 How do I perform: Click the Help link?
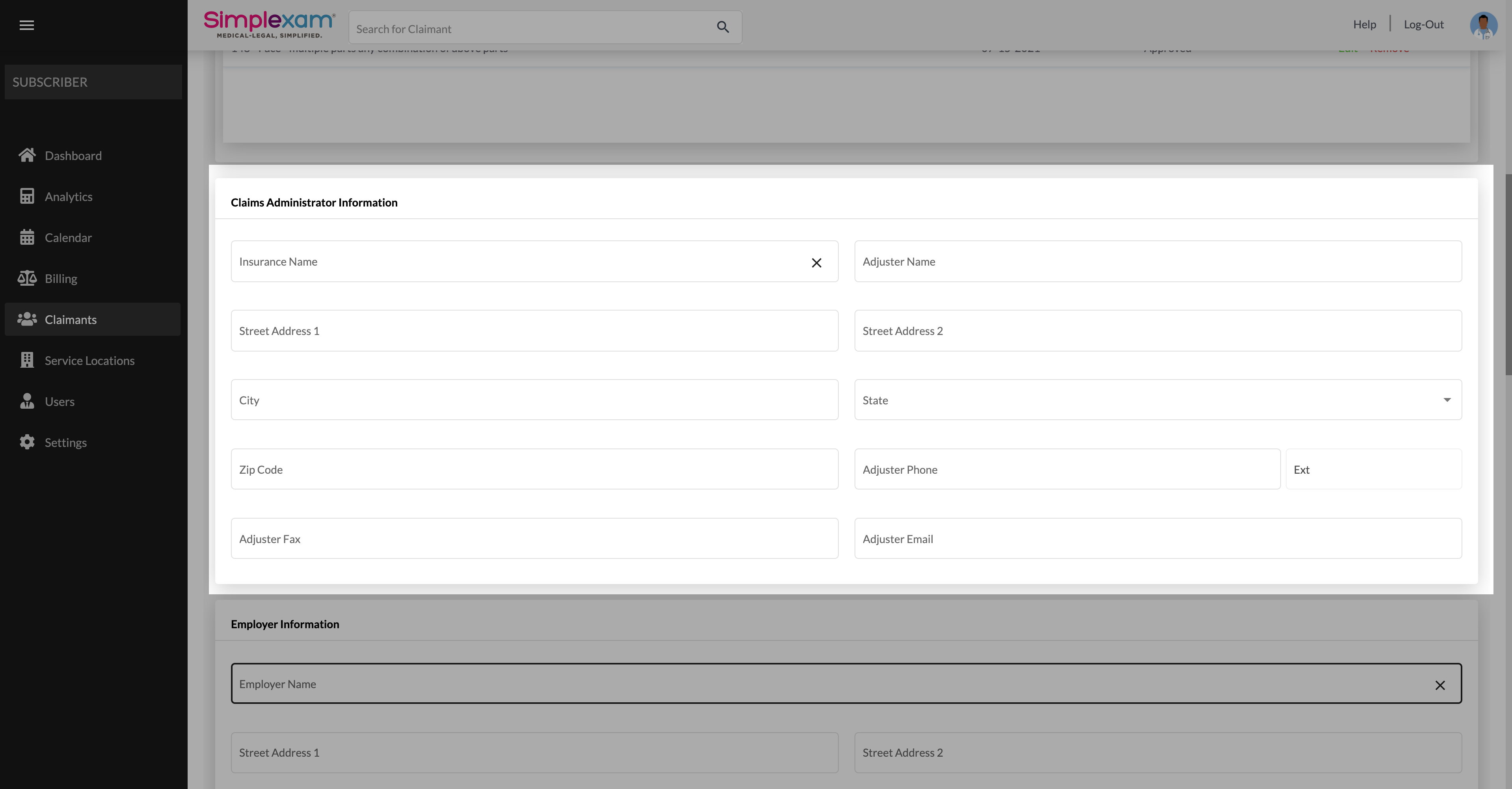click(x=1364, y=25)
